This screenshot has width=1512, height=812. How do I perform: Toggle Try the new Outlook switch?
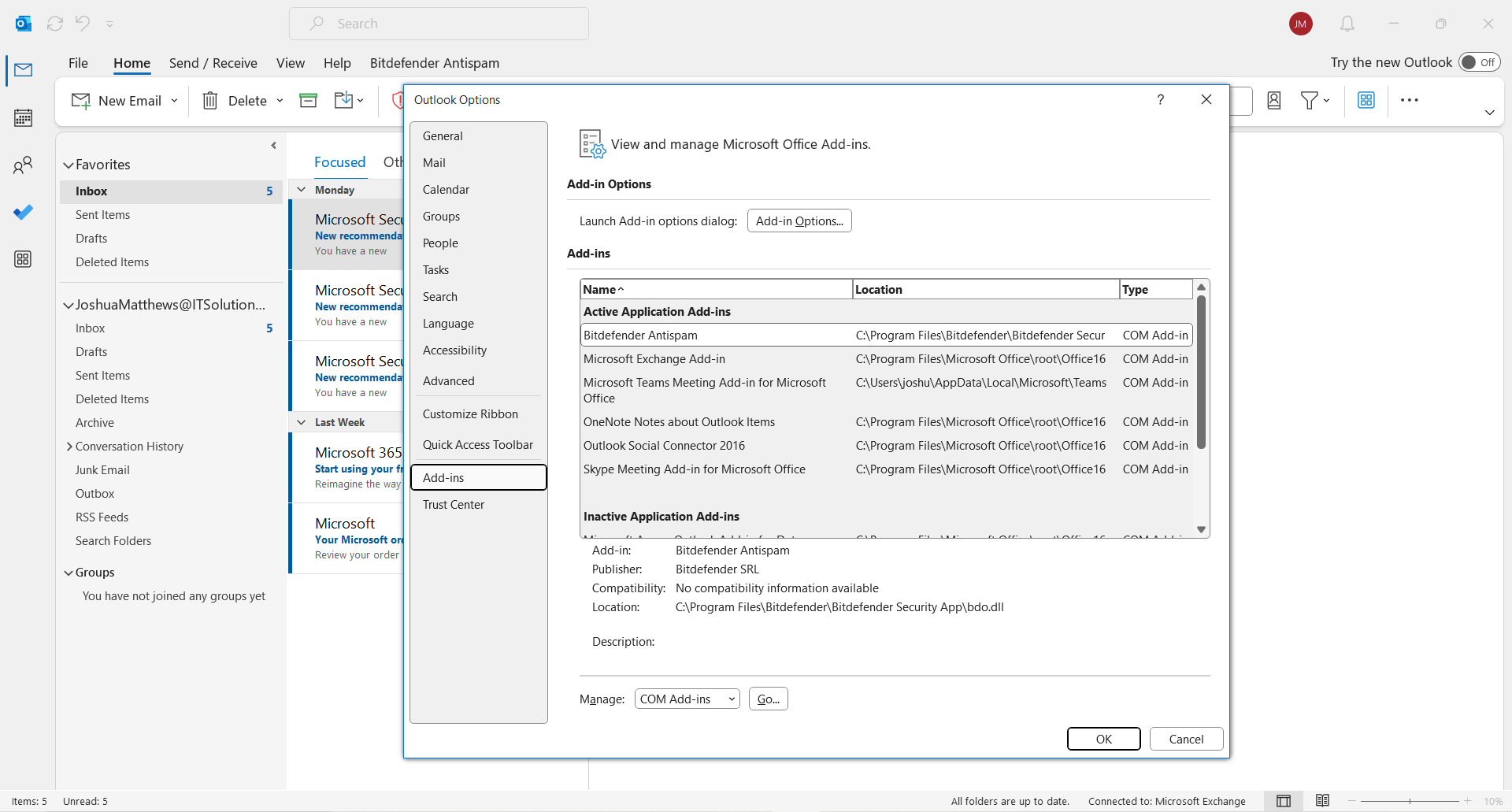1479,62
